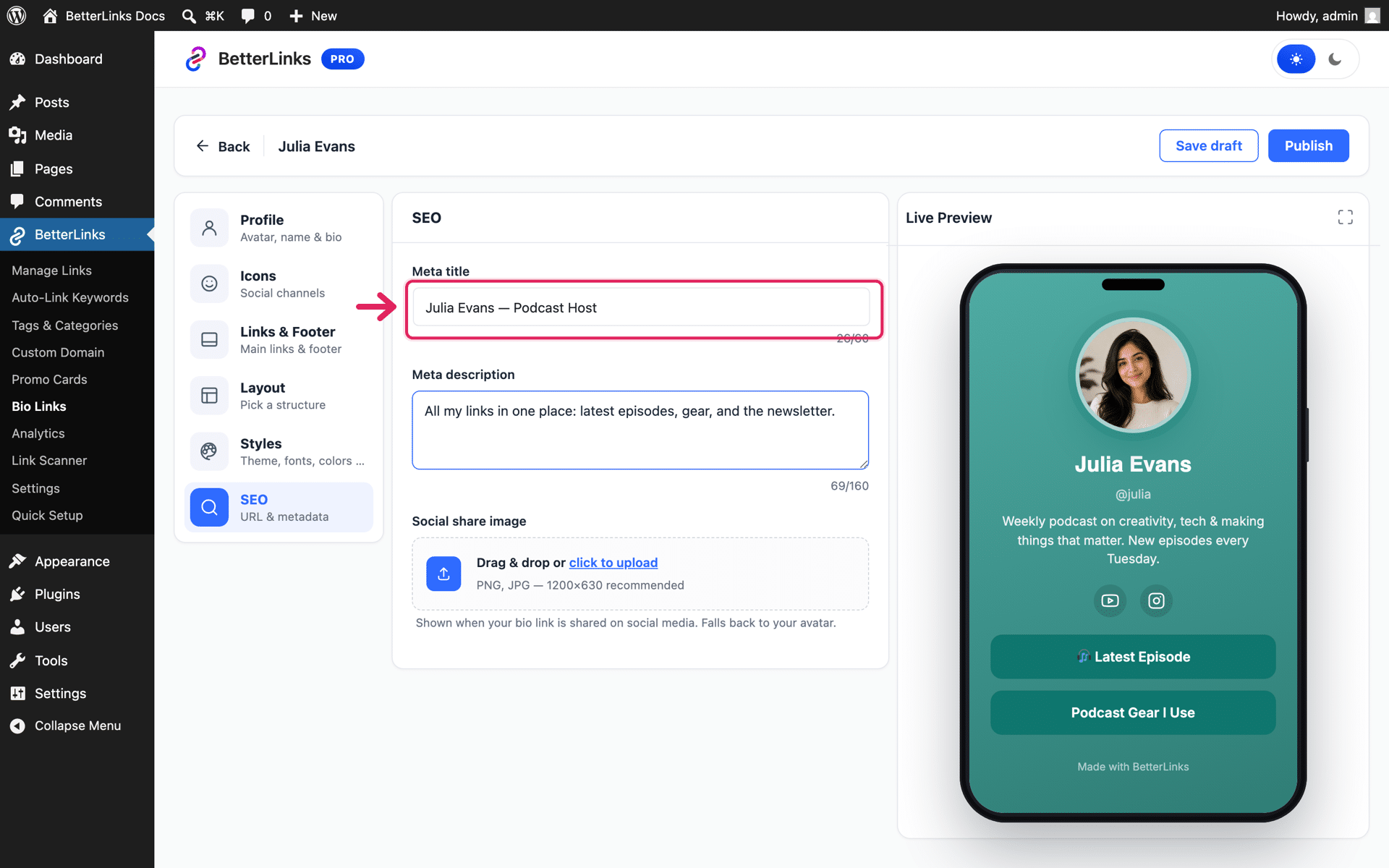Click into the Meta description textarea
The width and height of the screenshot is (1389, 868).
pos(640,430)
